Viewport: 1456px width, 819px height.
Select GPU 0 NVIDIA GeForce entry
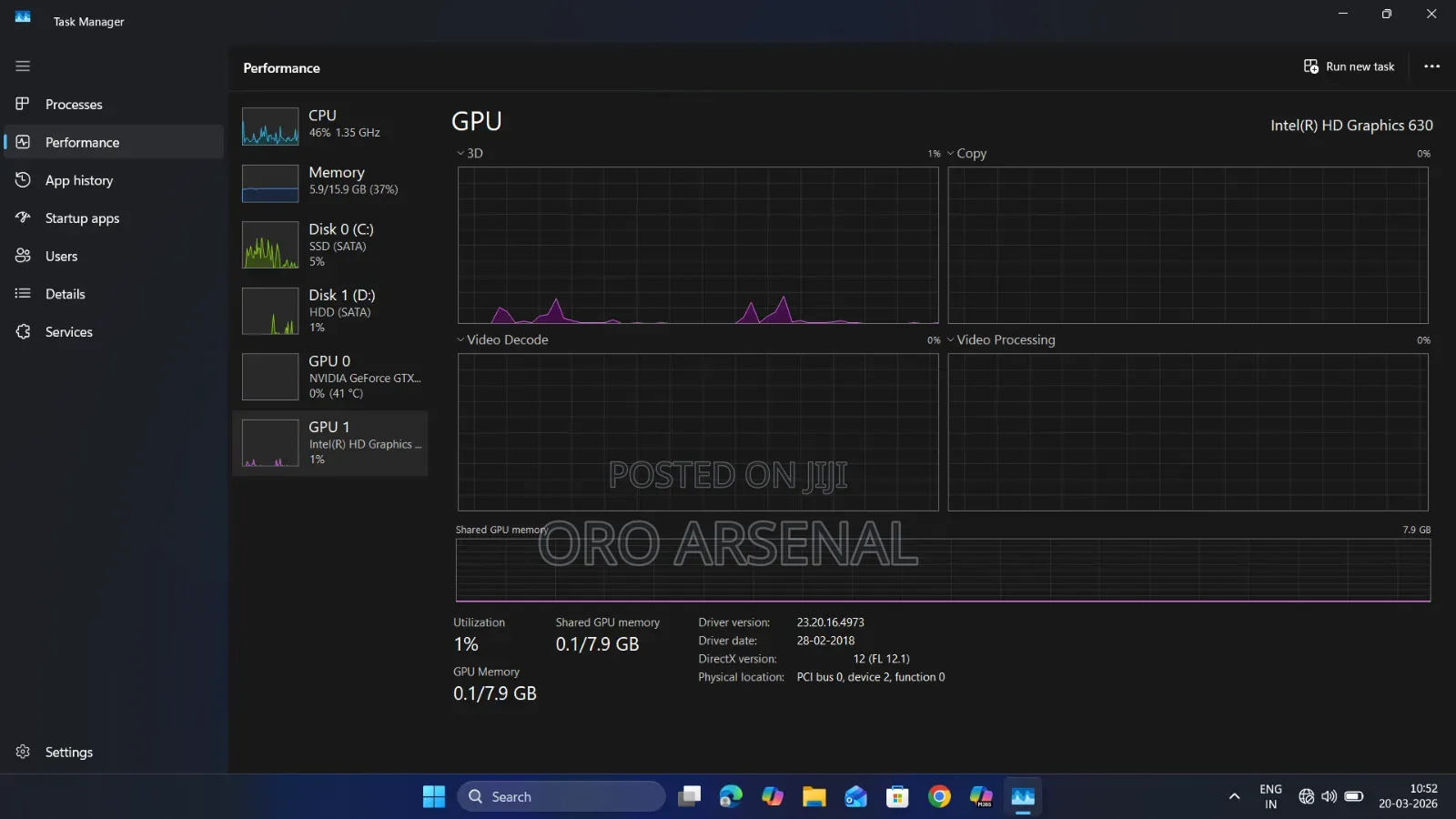[x=330, y=377]
